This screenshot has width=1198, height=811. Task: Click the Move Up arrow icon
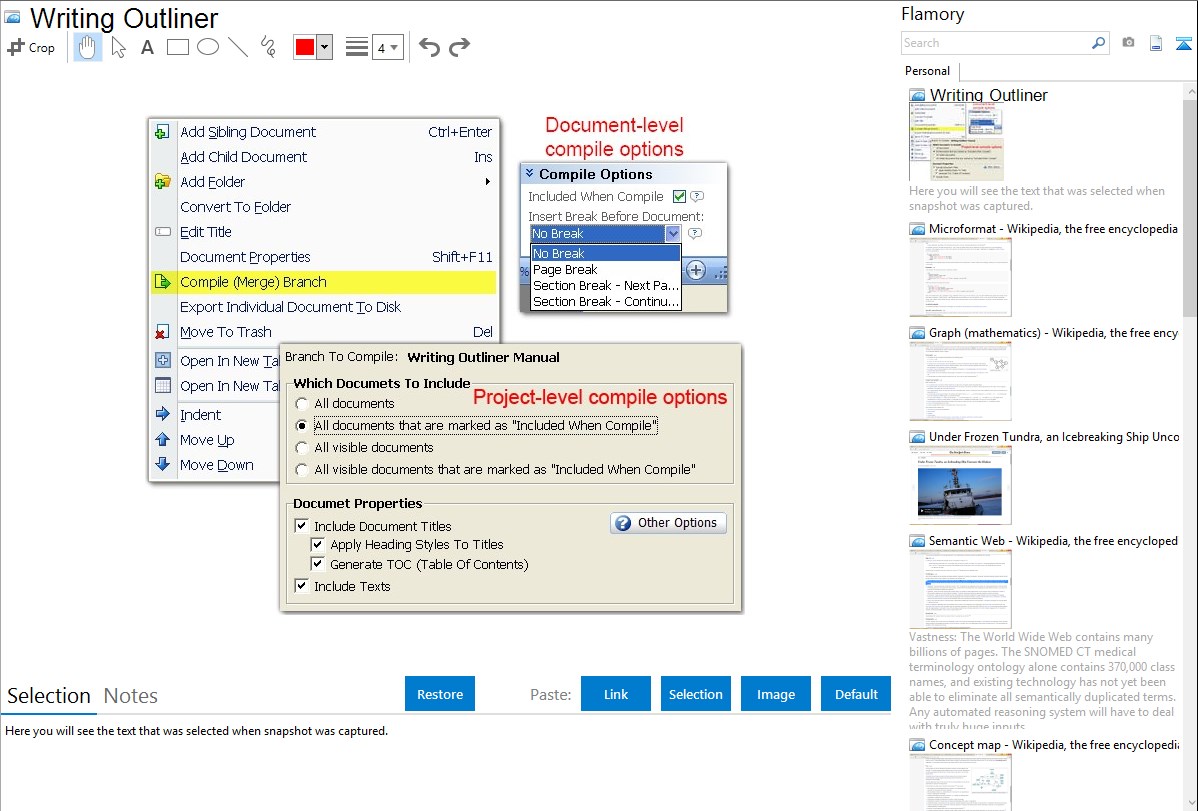[x=163, y=440]
